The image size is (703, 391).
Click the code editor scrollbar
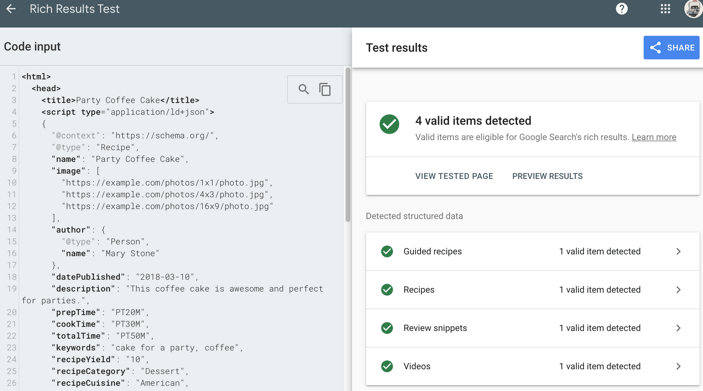[347, 144]
